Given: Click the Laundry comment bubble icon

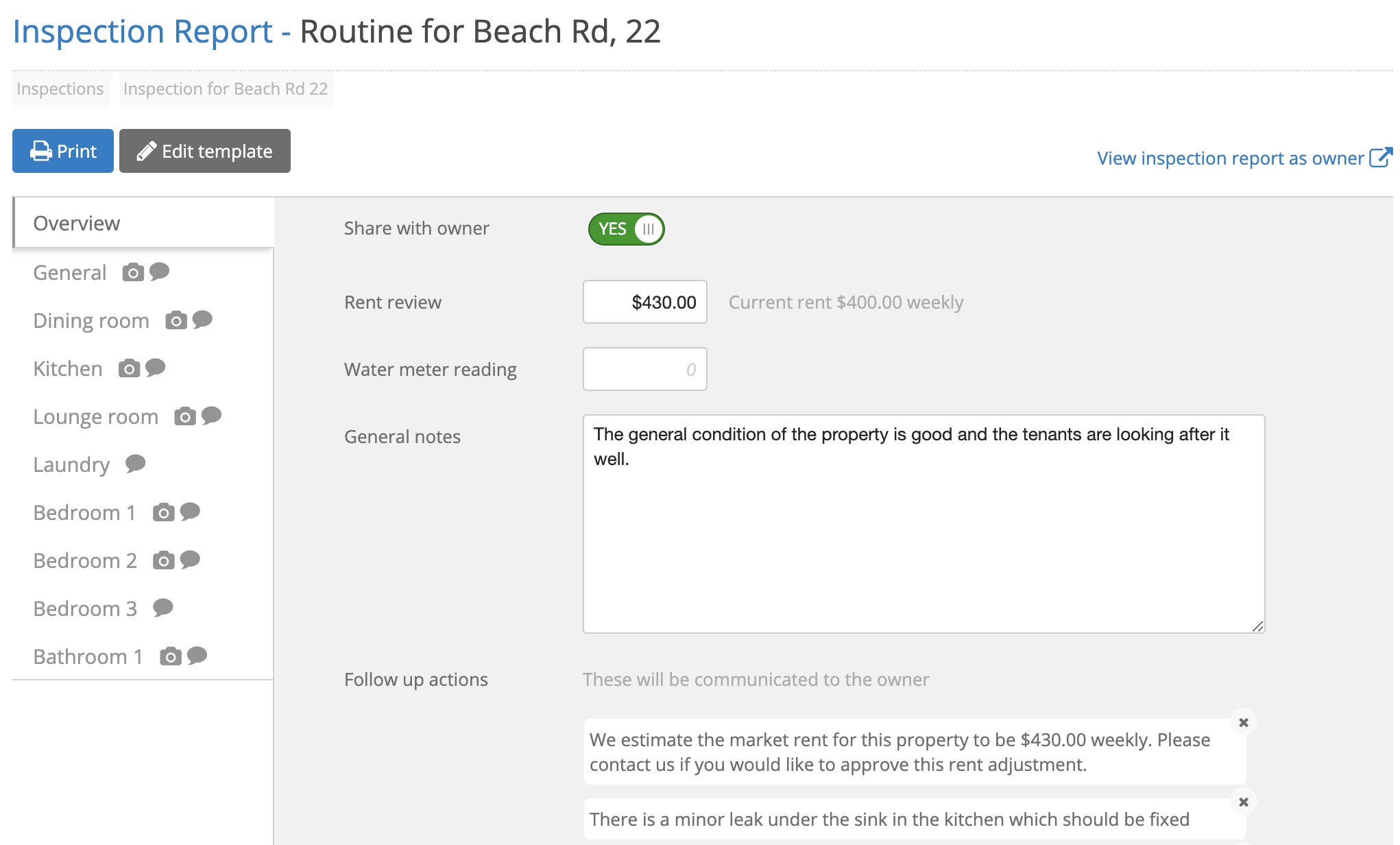Looking at the screenshot, I should point(136,464).
